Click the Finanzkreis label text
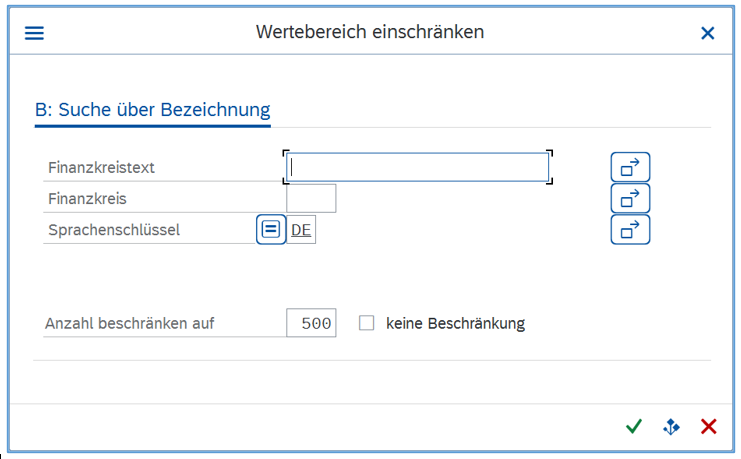This screenshot has height=459, width=741. tap(87, 199)
